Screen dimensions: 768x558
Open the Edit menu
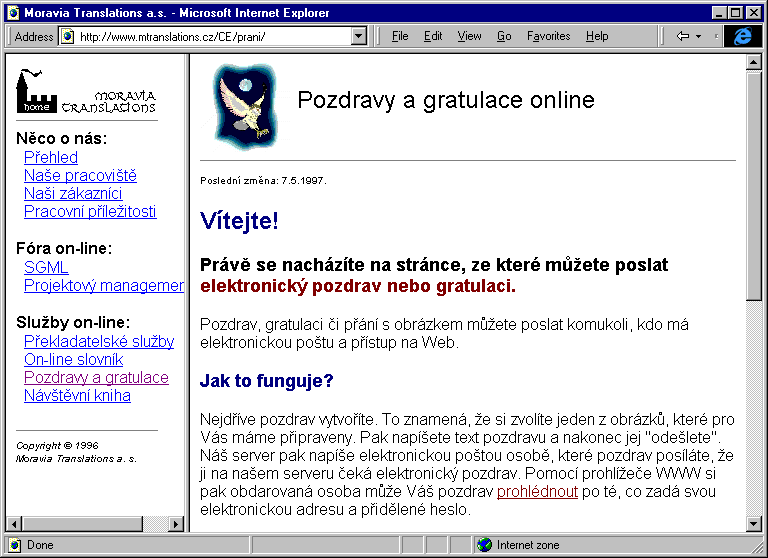433,36
